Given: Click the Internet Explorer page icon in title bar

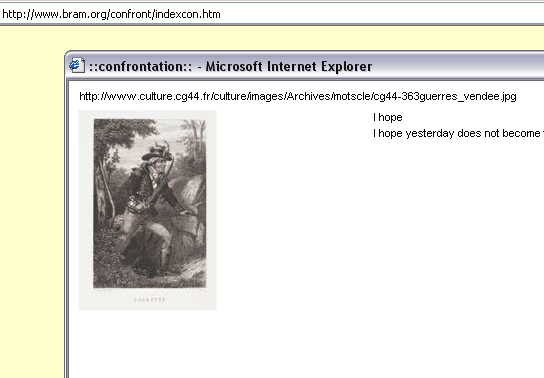Looking at the screenshot, I should pos(77,66).
